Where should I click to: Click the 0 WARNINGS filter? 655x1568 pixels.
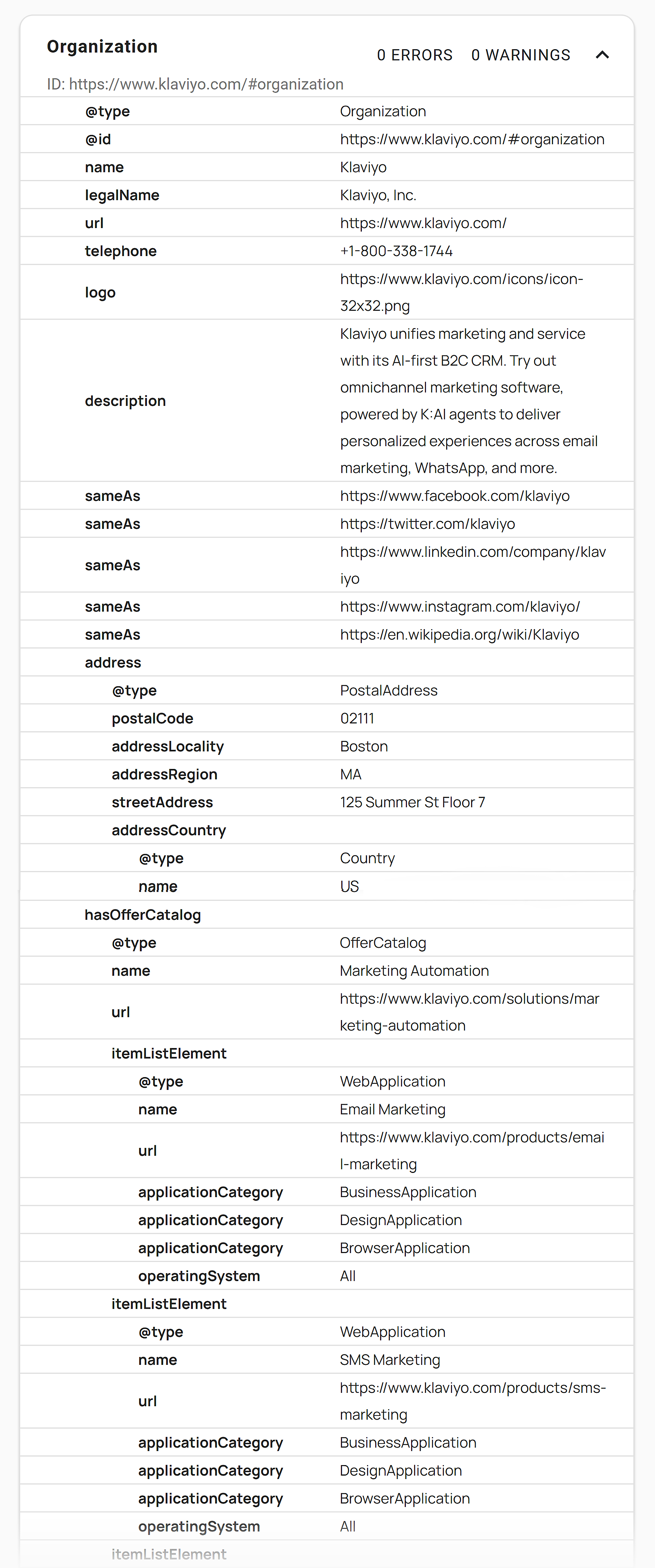520,55
